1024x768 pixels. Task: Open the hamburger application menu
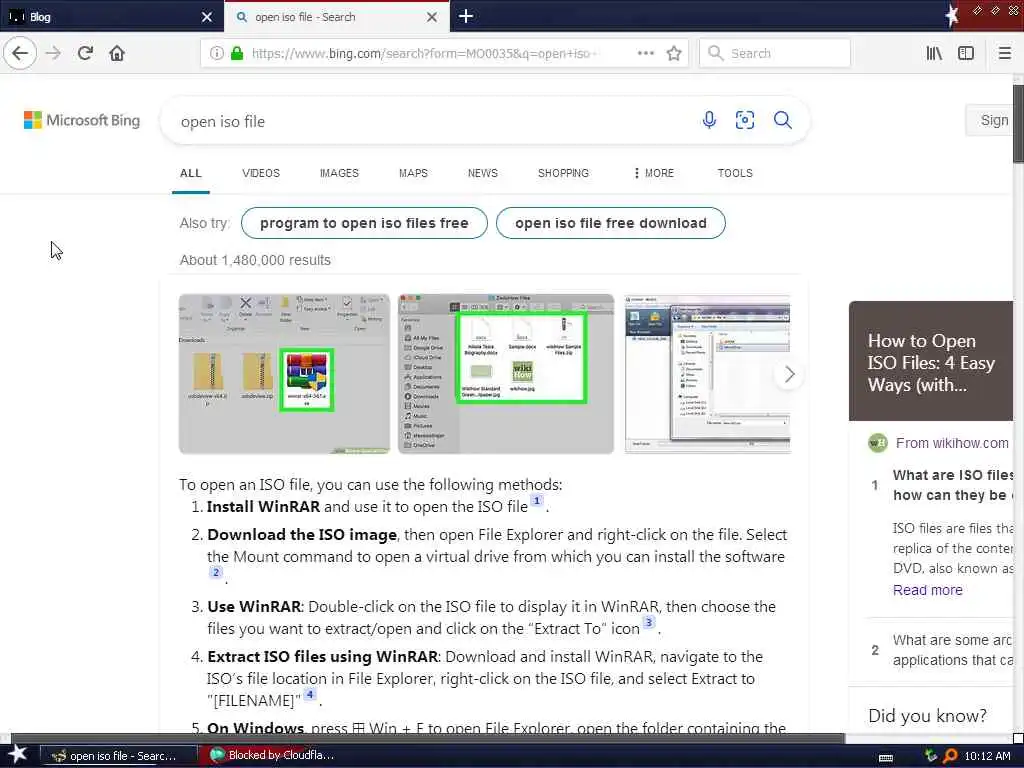[x=1004, y=53]
